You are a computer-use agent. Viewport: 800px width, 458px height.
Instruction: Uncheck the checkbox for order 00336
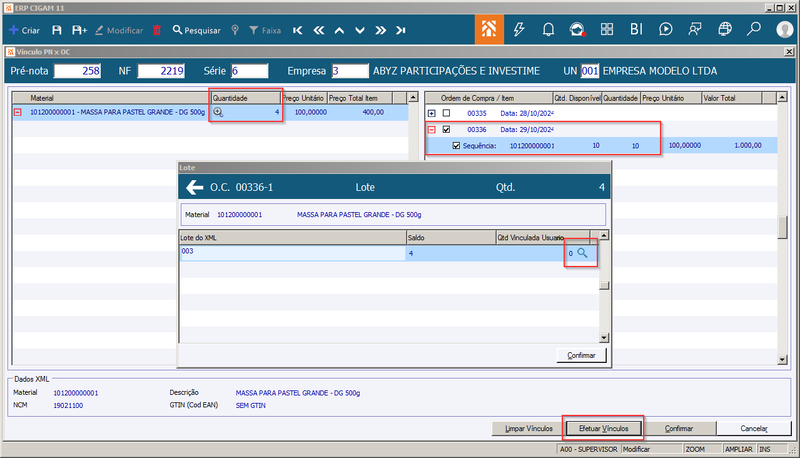coord(446,130)
